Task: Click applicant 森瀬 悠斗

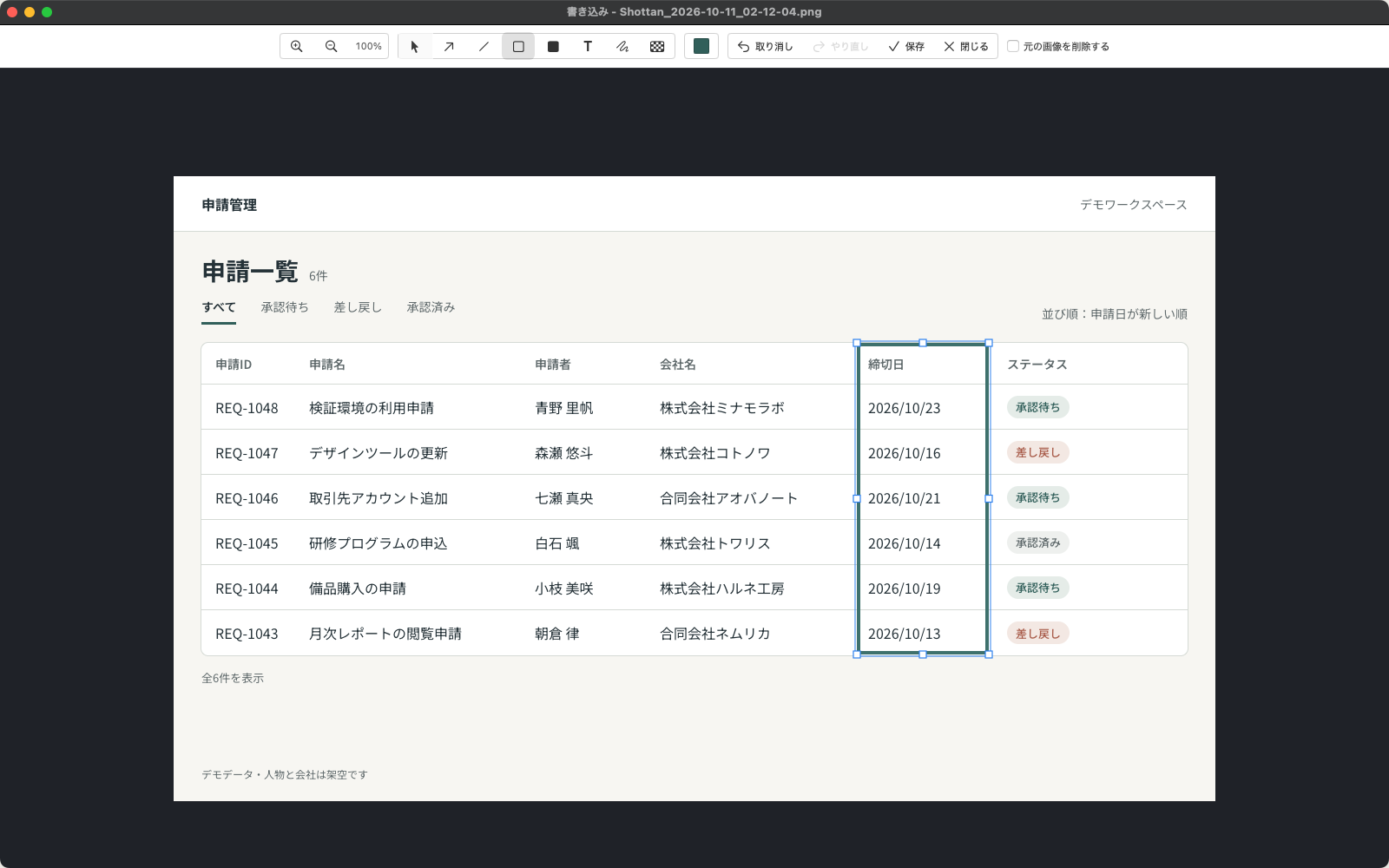Action: click(564, 453)
